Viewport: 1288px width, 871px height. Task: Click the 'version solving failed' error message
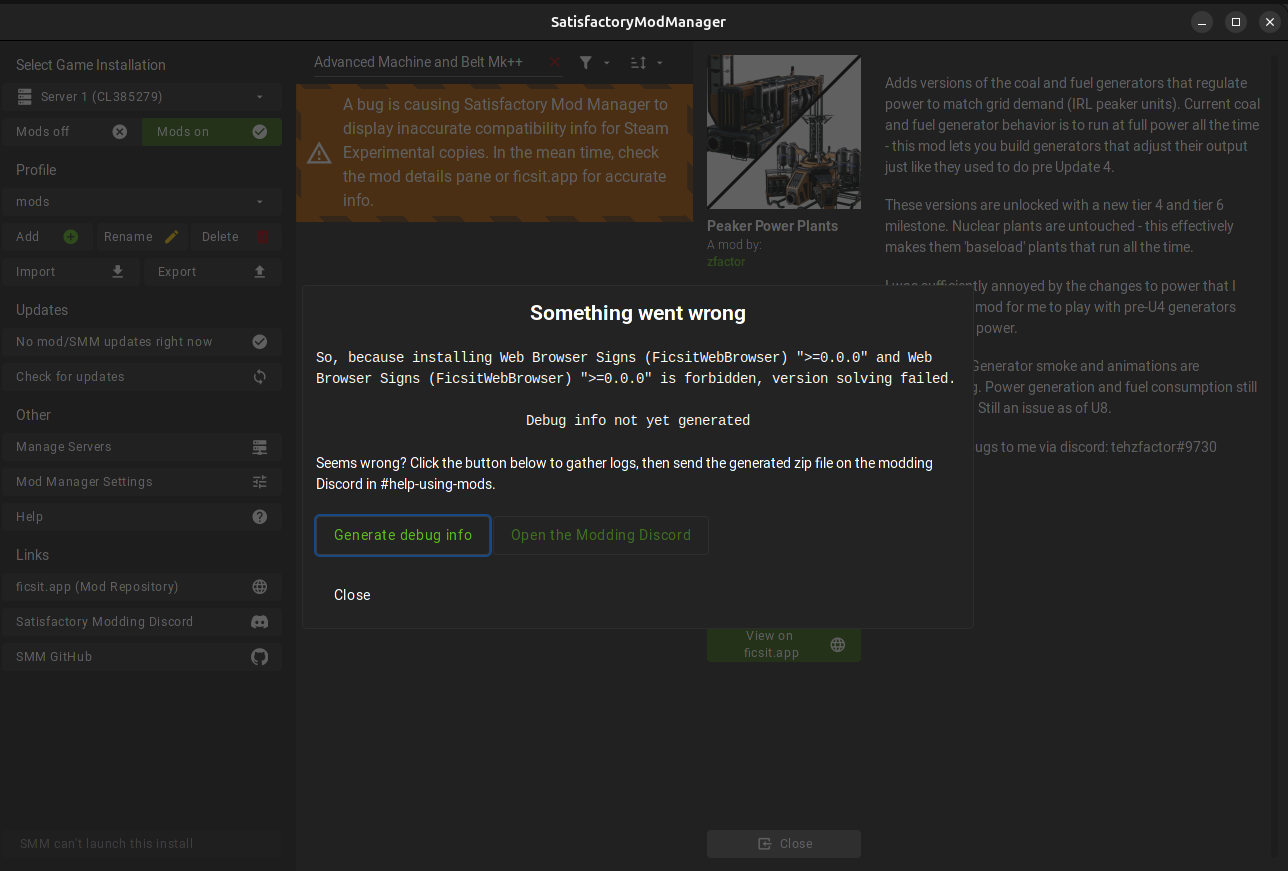point(636,368)
